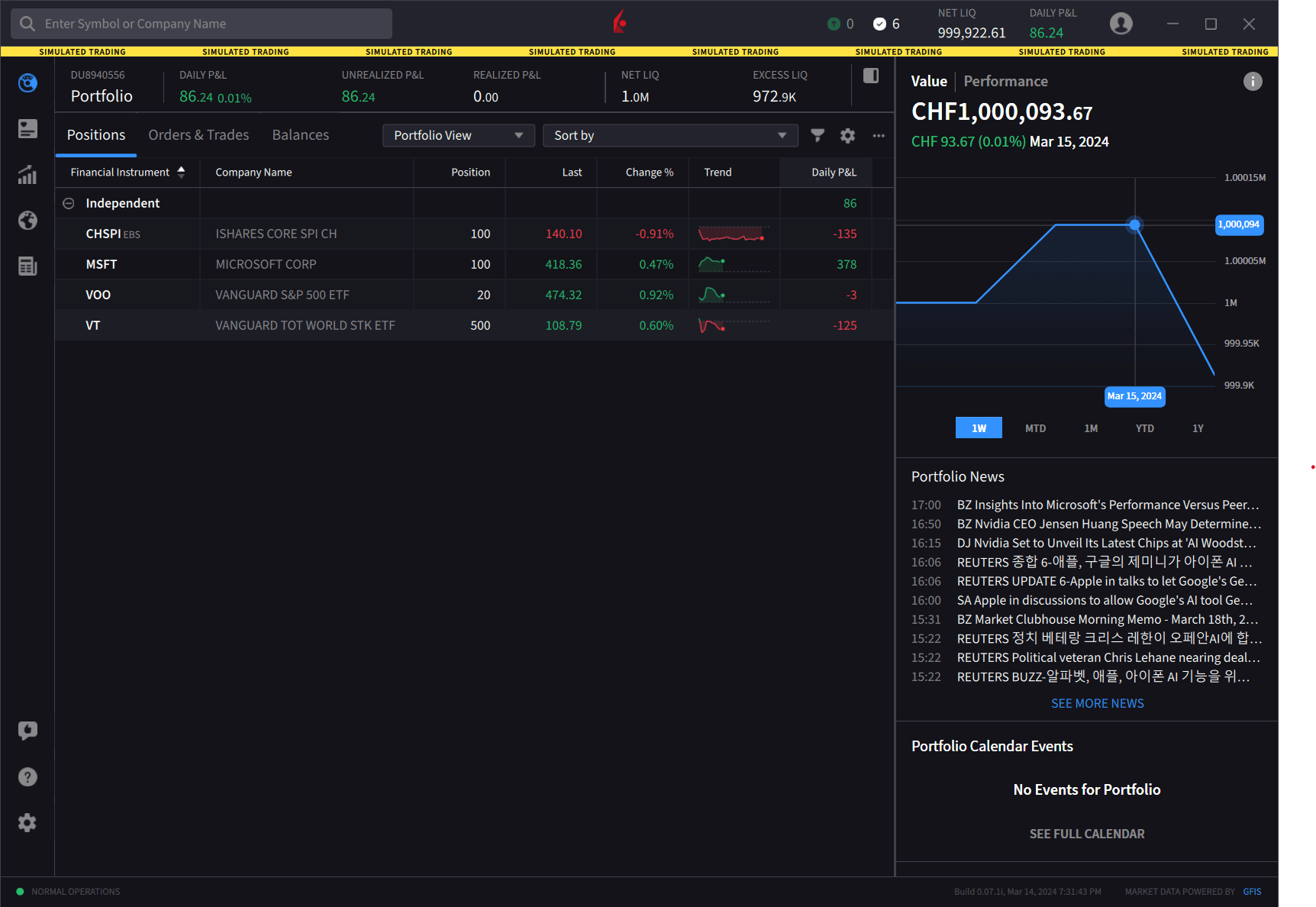Open the bar chart icon in sidebar
The image size is (1316, 907).
(27, 175)
